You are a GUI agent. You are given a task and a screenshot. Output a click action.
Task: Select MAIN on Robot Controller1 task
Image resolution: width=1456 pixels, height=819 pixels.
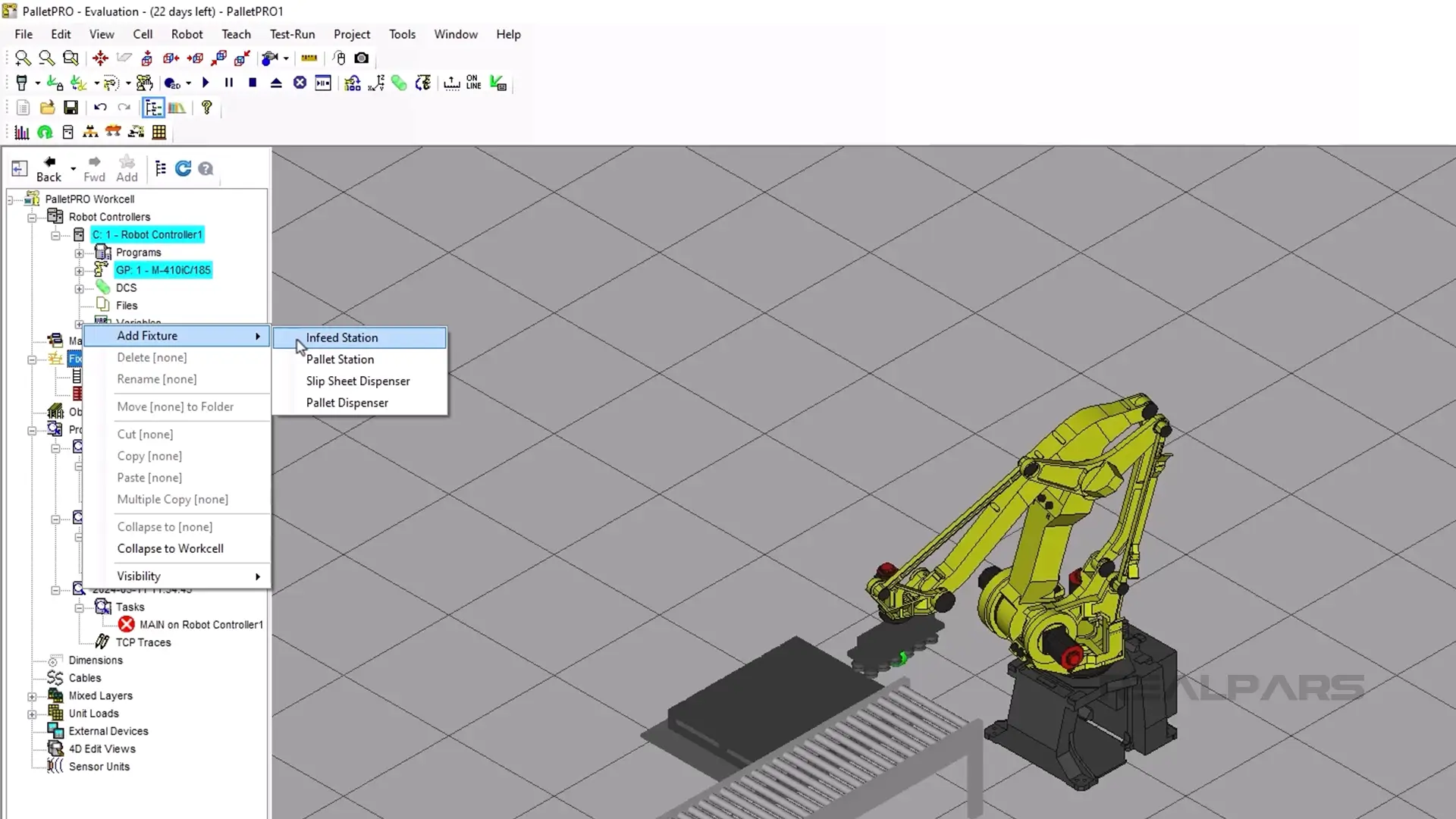(x=201, y=625)
